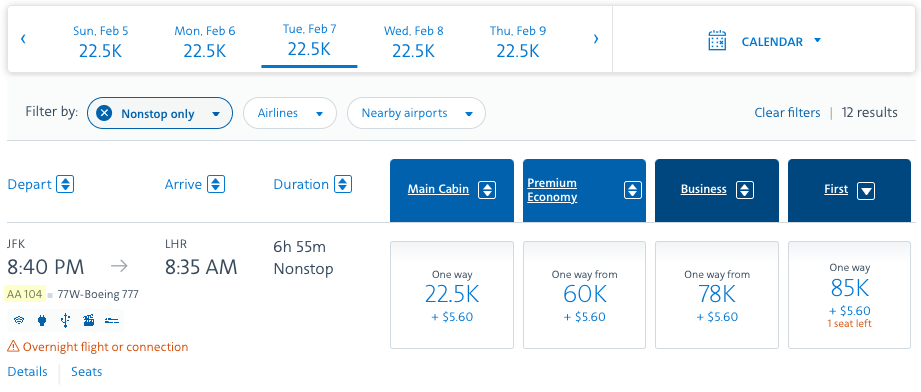Screen dimensions: 921x392
Task: Click the 12 results count text
Action: (869, 112)
